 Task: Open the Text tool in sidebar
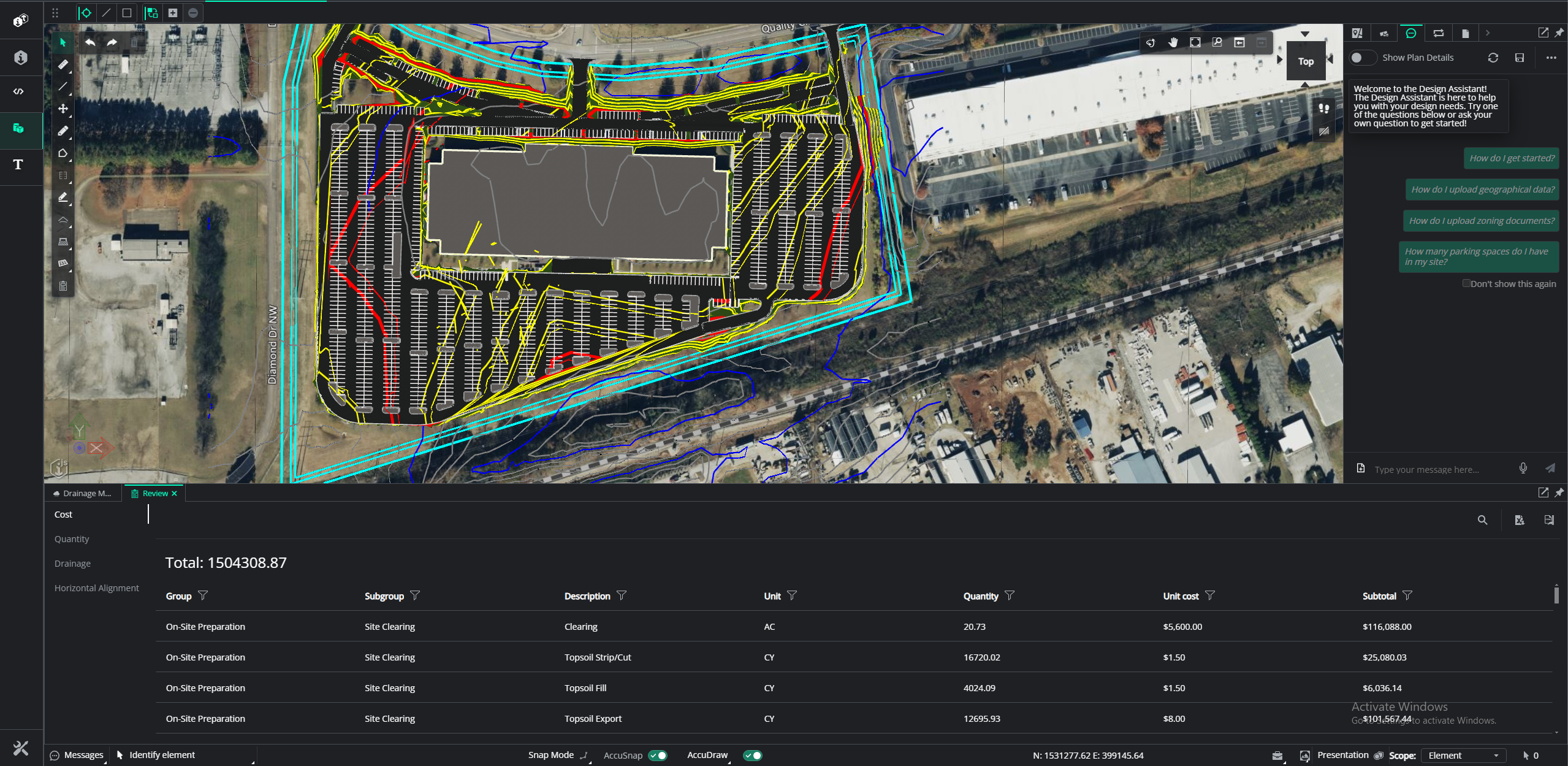(x=18, y=164)
